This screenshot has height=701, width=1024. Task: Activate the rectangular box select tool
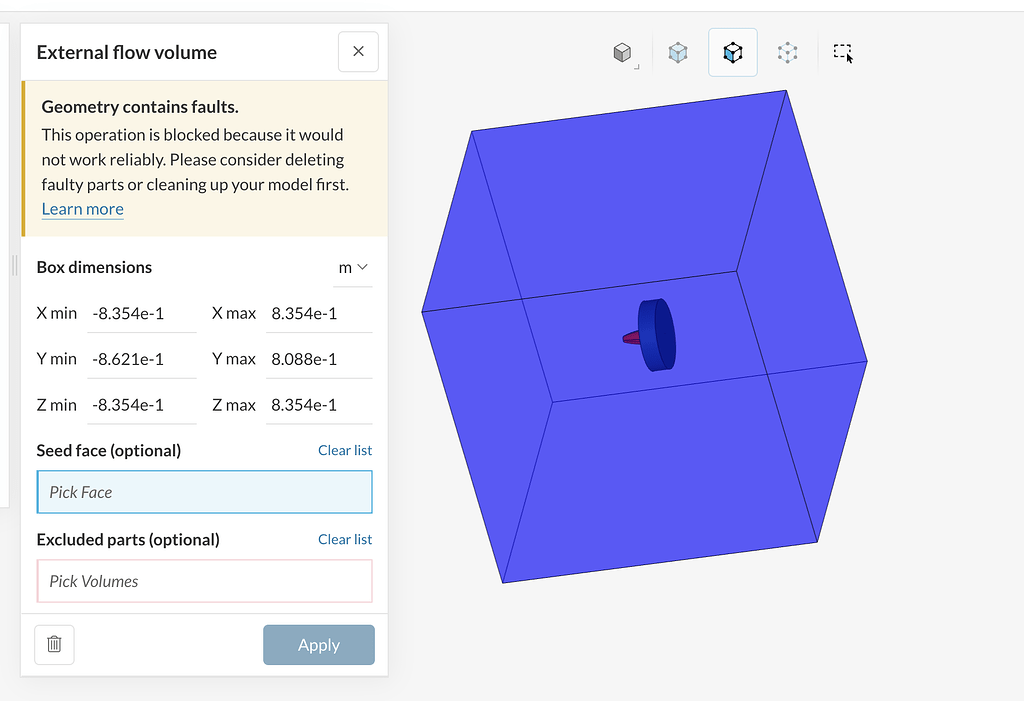coord(842,52)
